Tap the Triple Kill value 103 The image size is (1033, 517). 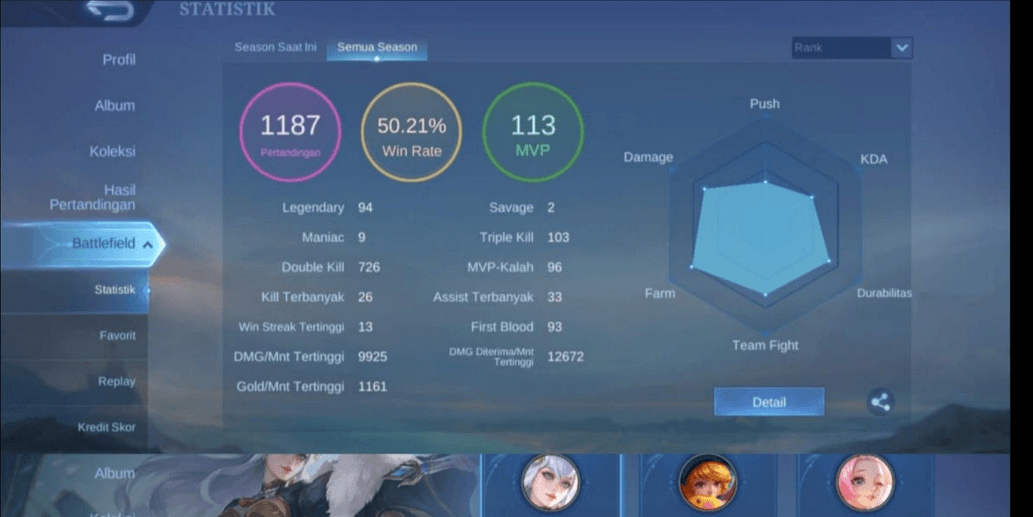tap(558, 238)
